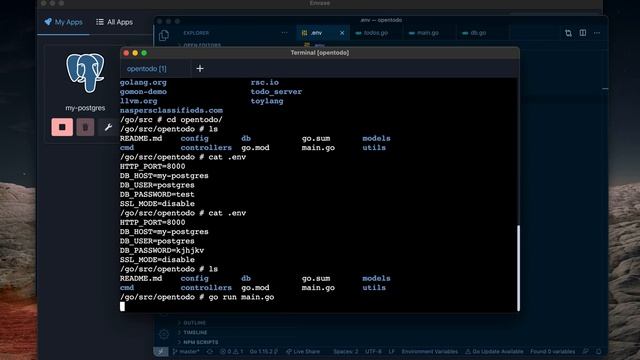Expand the NPM Scripts section

198,342
